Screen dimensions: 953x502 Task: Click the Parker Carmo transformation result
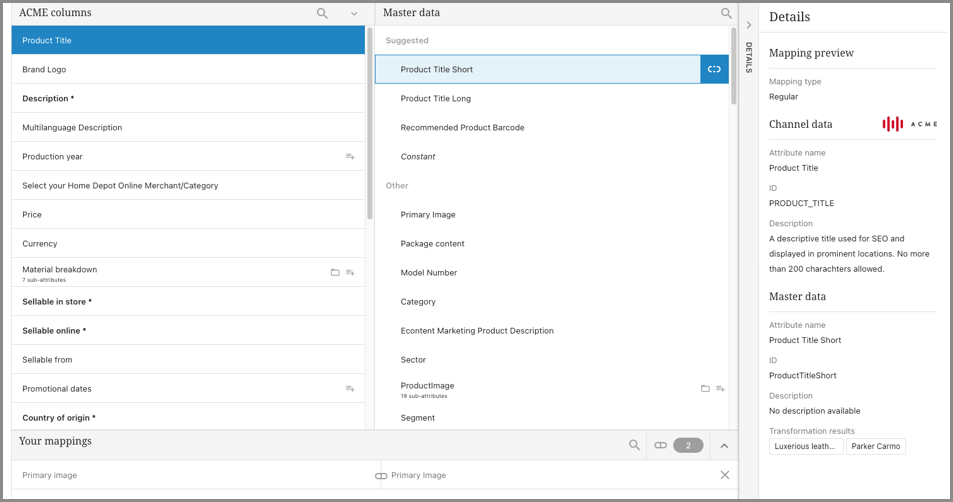click(x=876, y=446)
